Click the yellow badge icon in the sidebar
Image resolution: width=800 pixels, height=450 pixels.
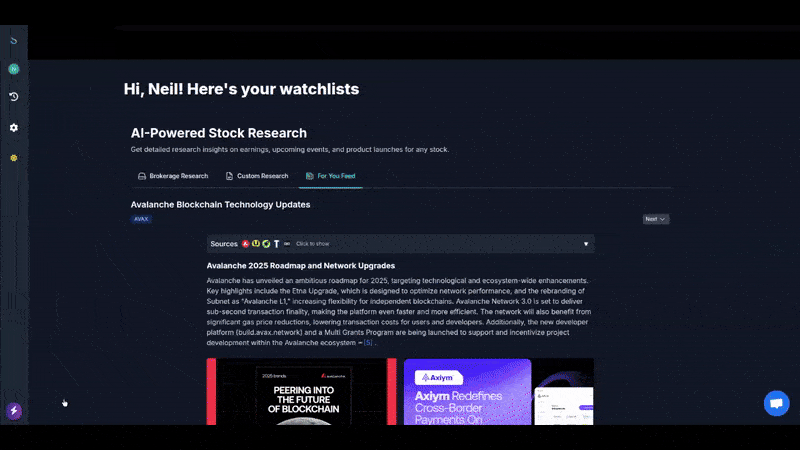14,158
